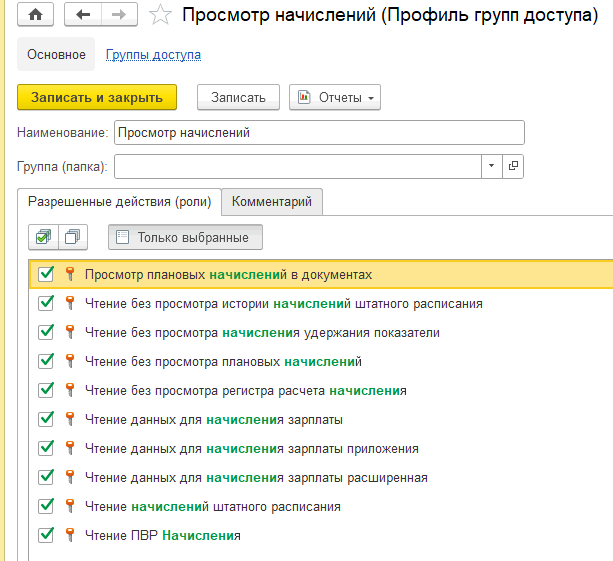The height and width of the screenshot is (561, 613).
Task: Select row text Чтение начислений штатного расписания
Action: [x=213, y=506]
